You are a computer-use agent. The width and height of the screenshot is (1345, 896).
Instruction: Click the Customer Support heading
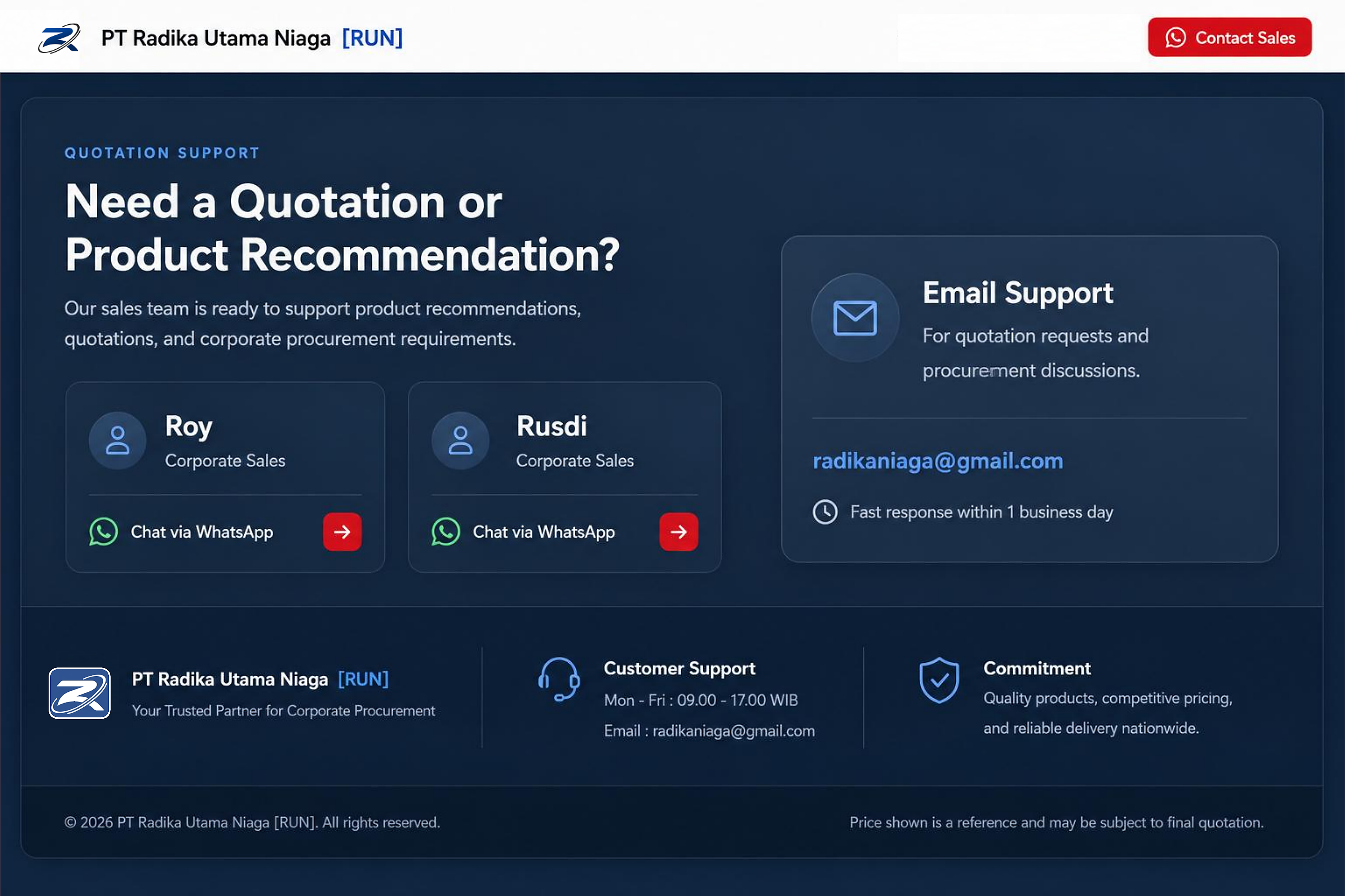(679, 669)
